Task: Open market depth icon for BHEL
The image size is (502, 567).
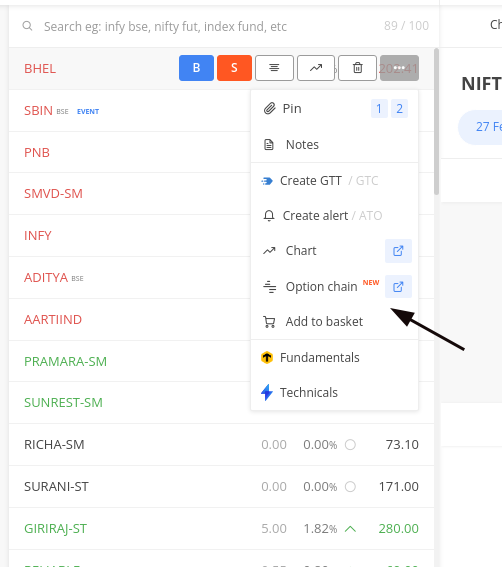Action: [275, 68]
